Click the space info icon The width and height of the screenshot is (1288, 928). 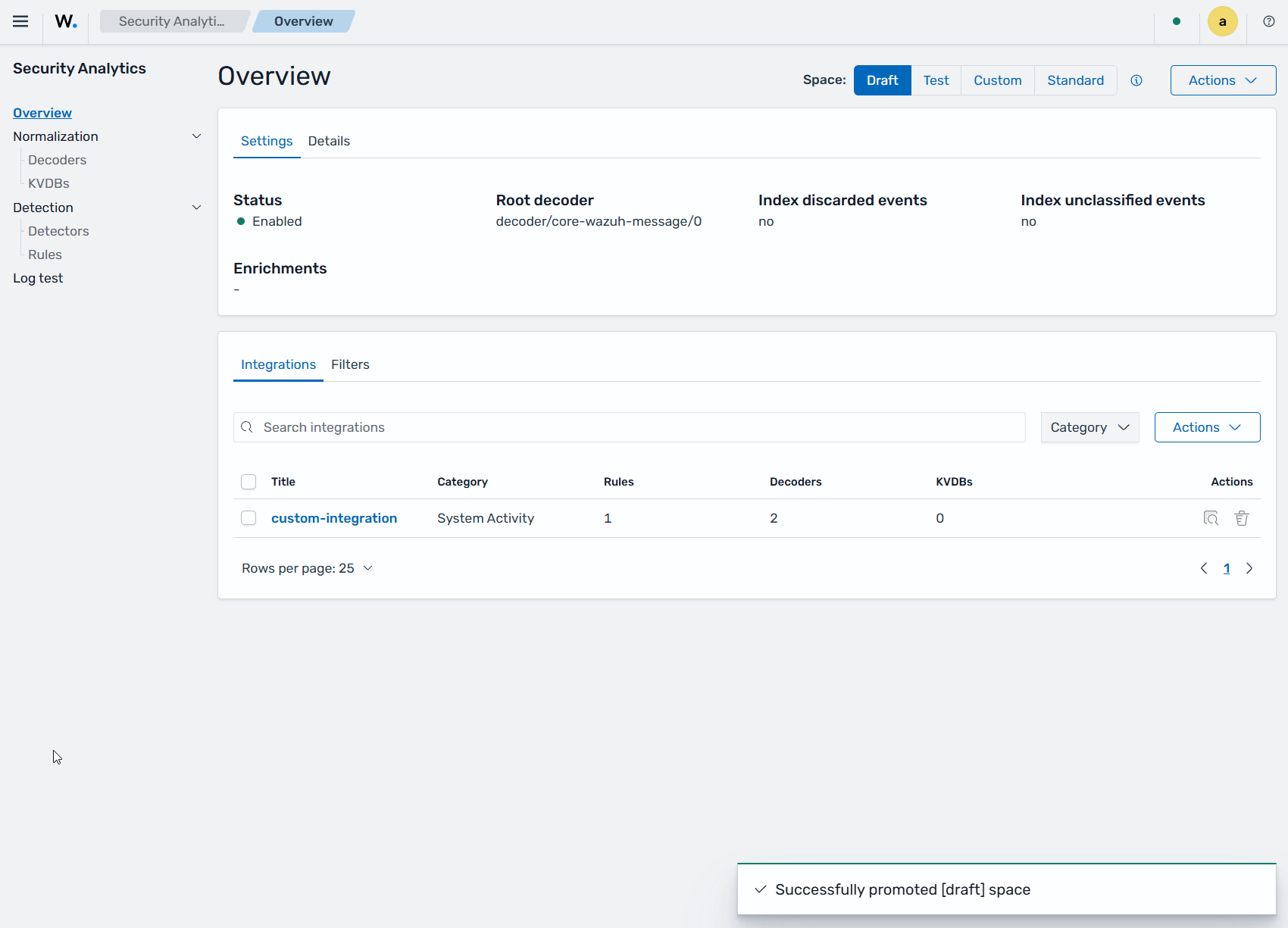1136,80
